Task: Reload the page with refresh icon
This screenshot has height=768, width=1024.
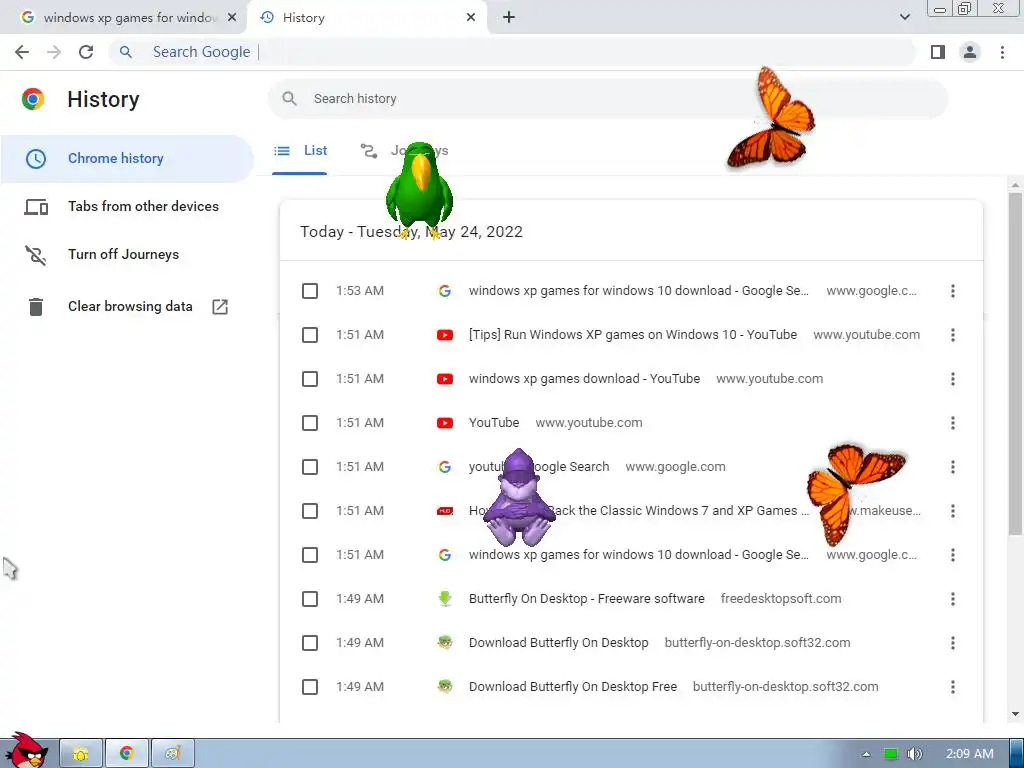Action: [x=86, y=52]
